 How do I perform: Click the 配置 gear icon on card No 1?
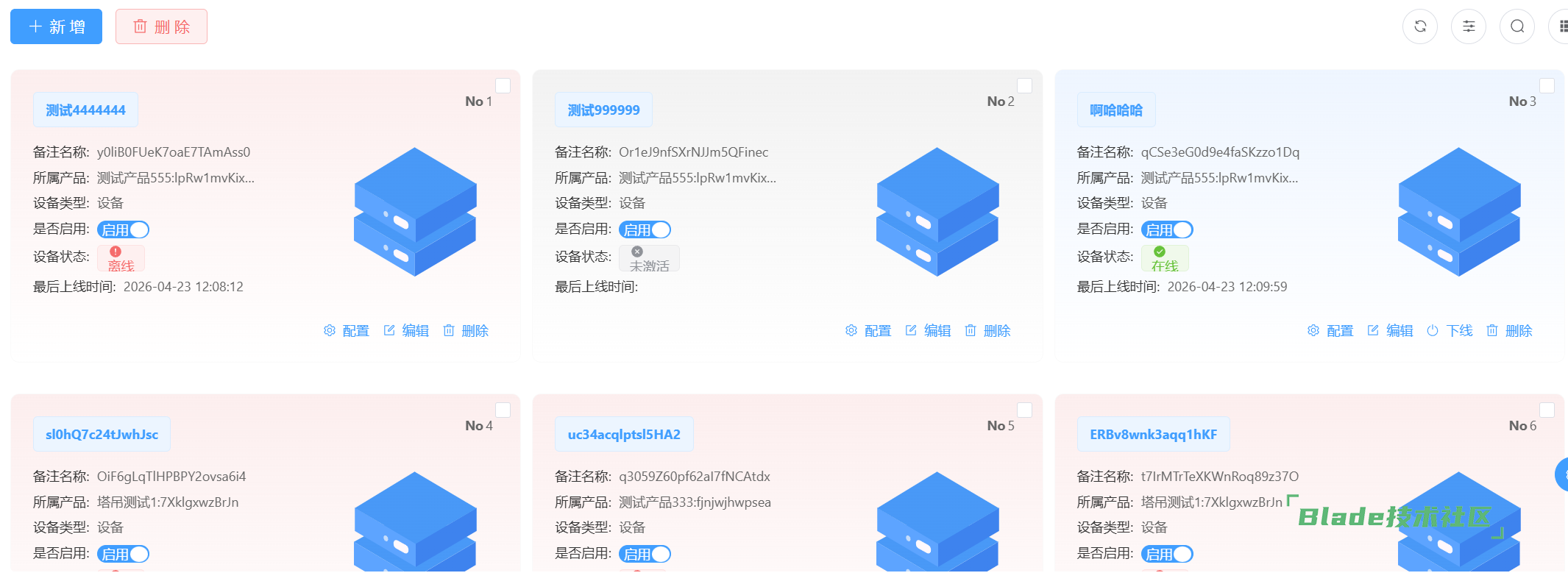(330, 331)
